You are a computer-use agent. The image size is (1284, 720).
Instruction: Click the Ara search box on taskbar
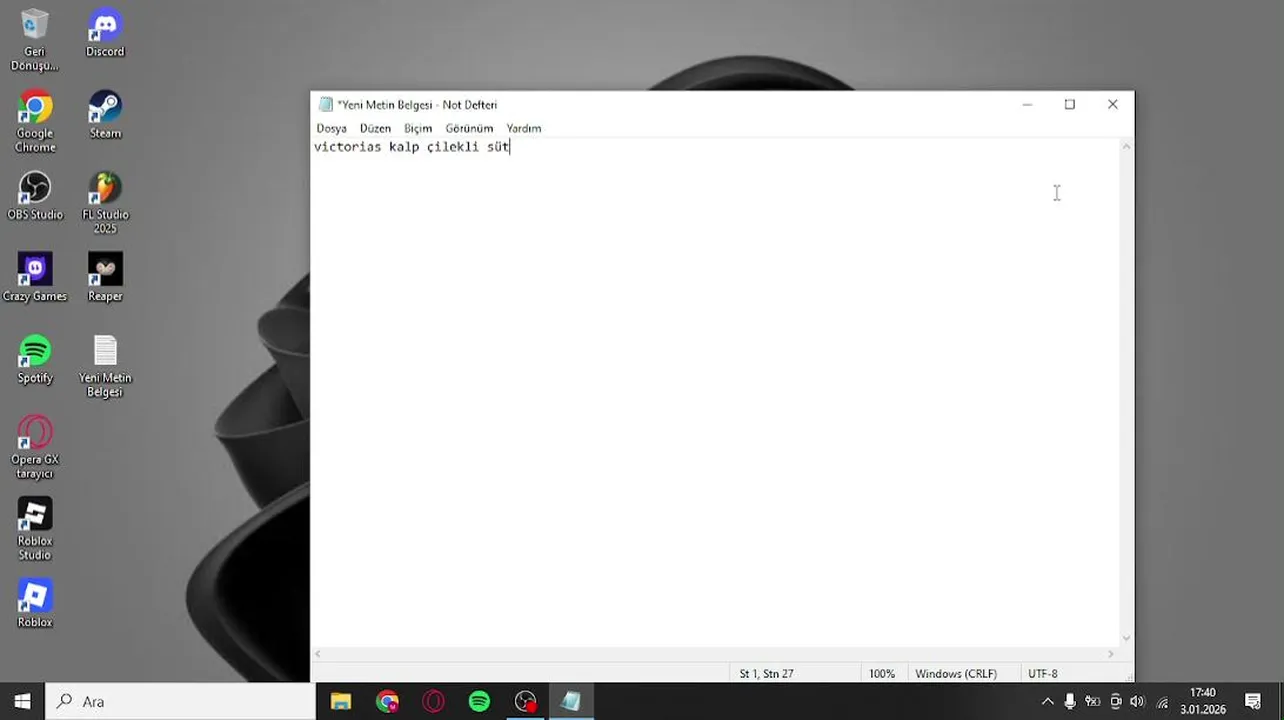point(181,701)
